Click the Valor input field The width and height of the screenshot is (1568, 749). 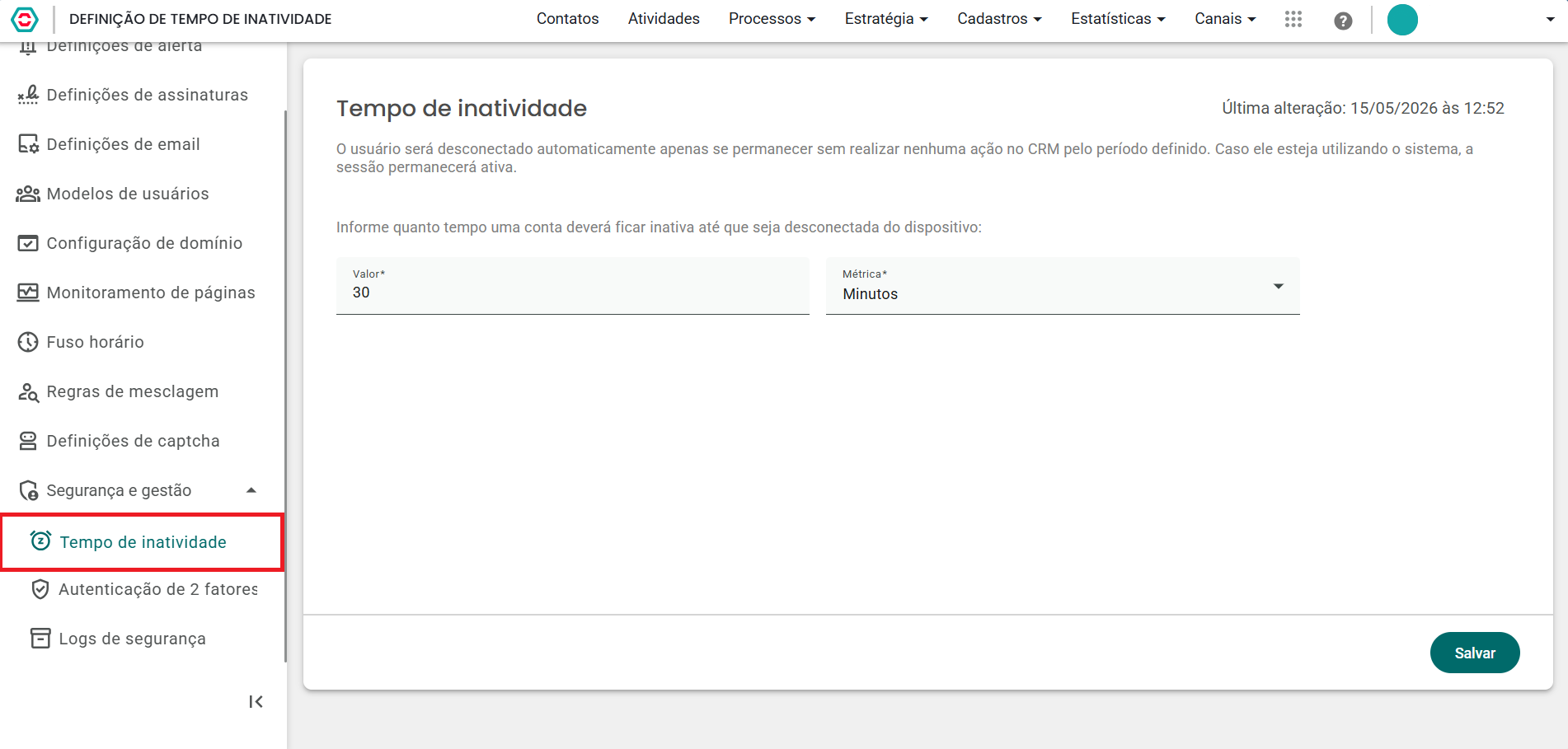click(x=573, y=286)
